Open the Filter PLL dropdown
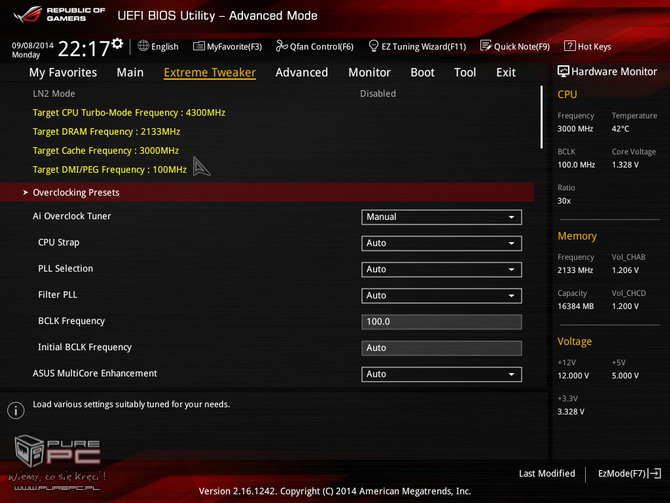670x503 pixels. pyautogui.click(x=441, y=296)
